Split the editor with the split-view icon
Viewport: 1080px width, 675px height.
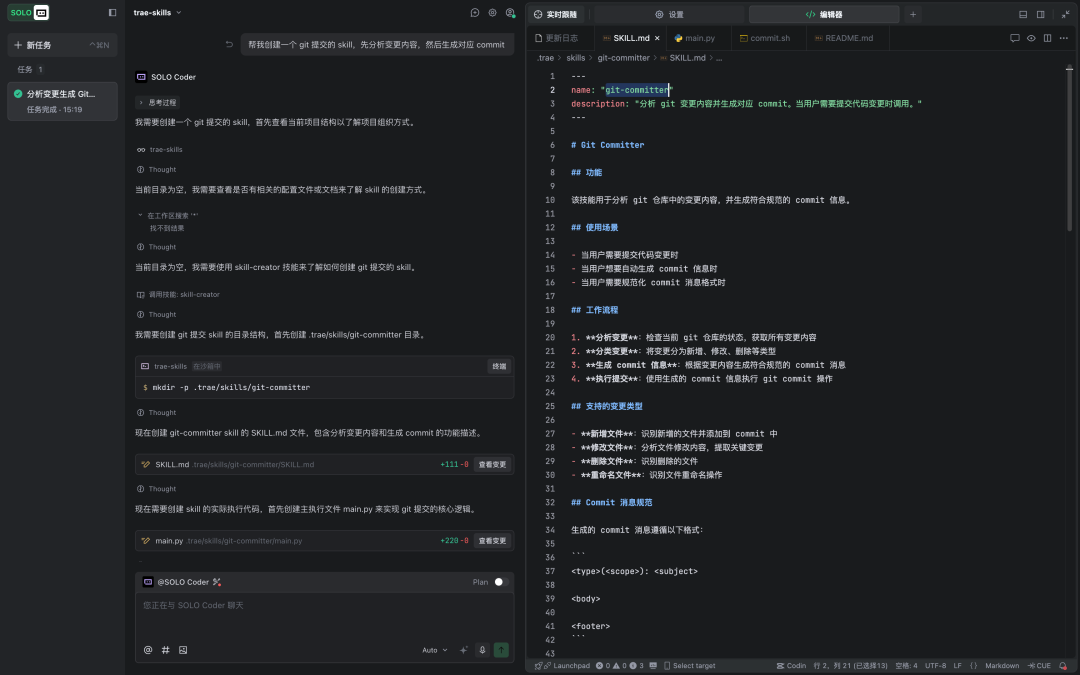[1045, 37]
